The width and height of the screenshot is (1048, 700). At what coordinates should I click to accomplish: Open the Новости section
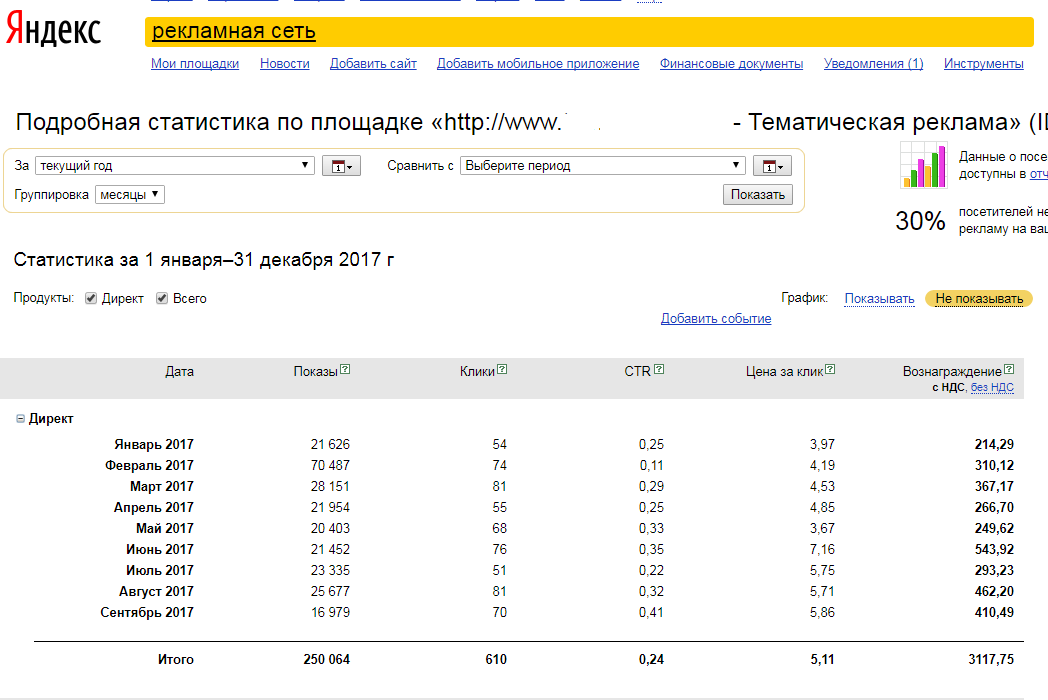tap(285, 64)
